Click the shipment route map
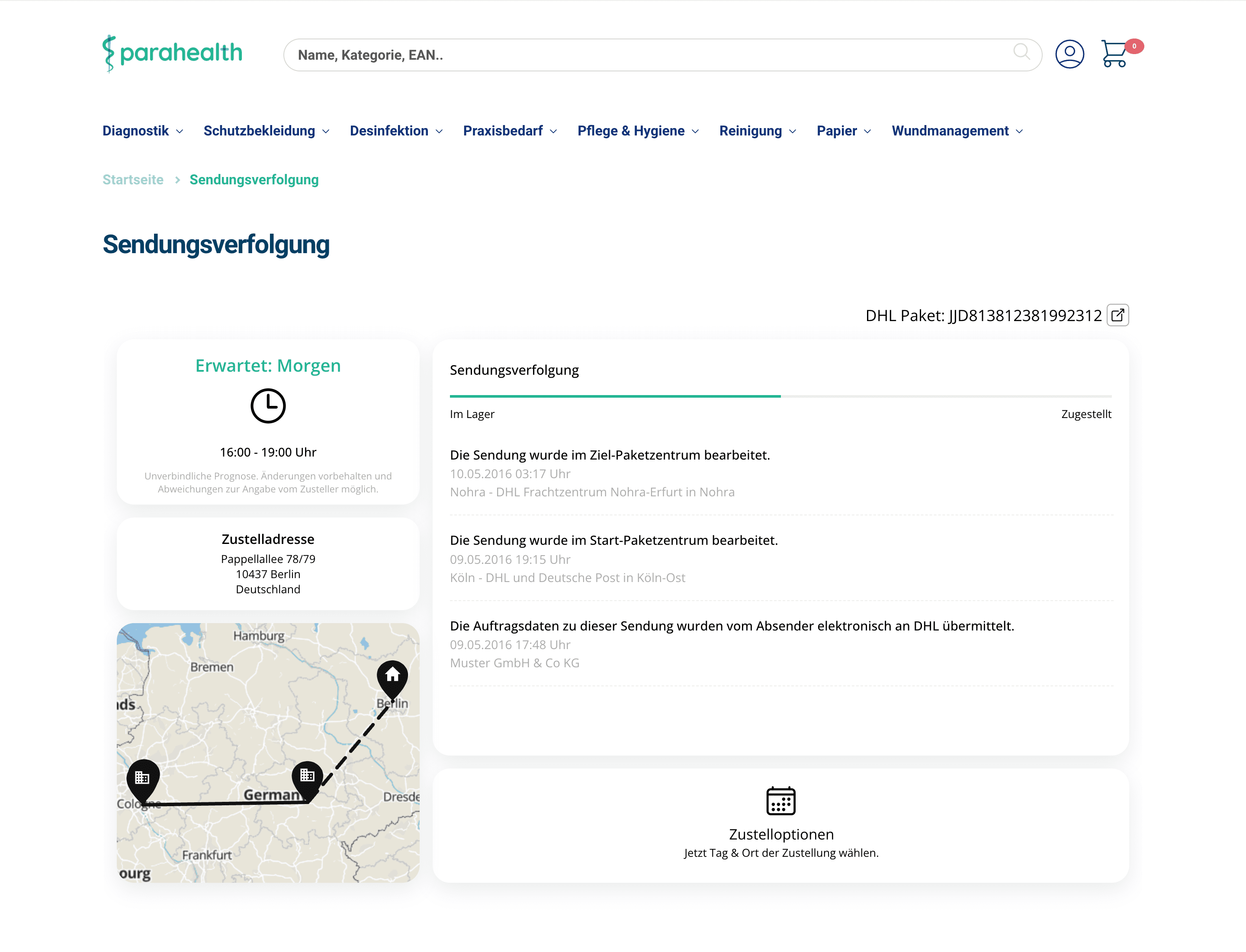The height and width of the screenshot is (952, 1246). [268, 753]
